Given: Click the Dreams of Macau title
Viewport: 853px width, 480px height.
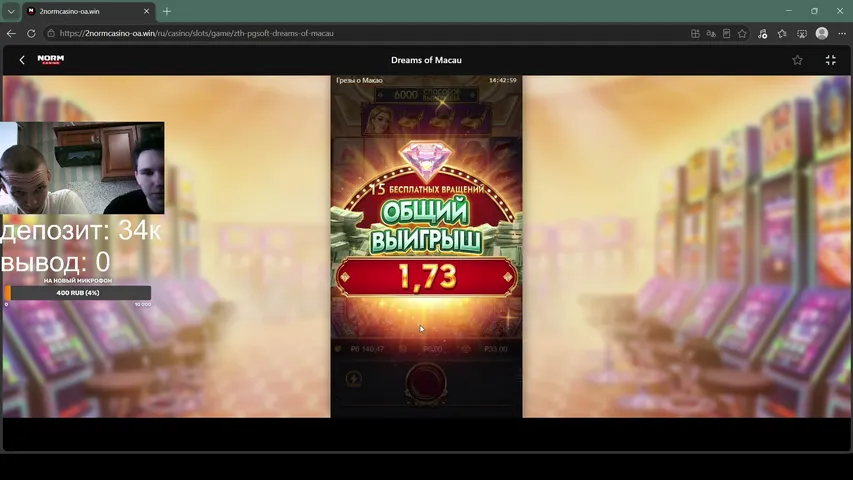Looking at the screenshot, I should 426,60.
